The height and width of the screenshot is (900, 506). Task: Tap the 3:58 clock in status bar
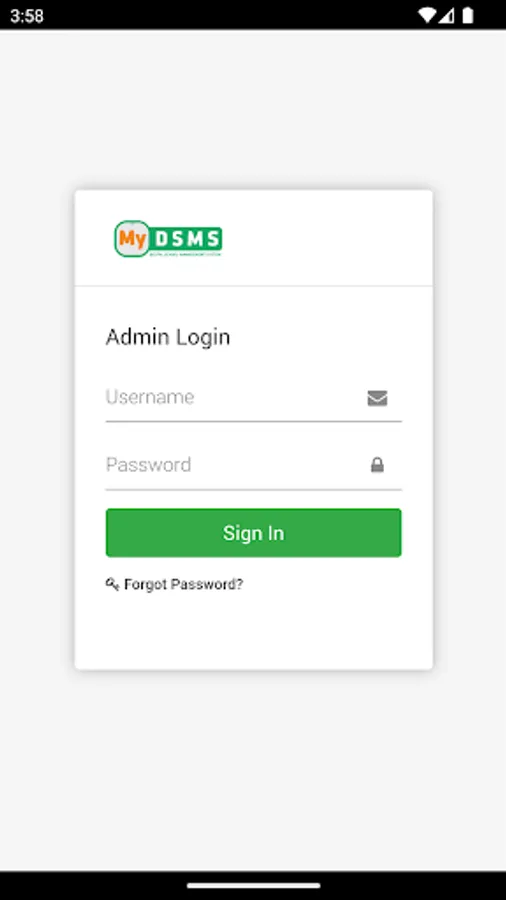click(x=27, y=15)
